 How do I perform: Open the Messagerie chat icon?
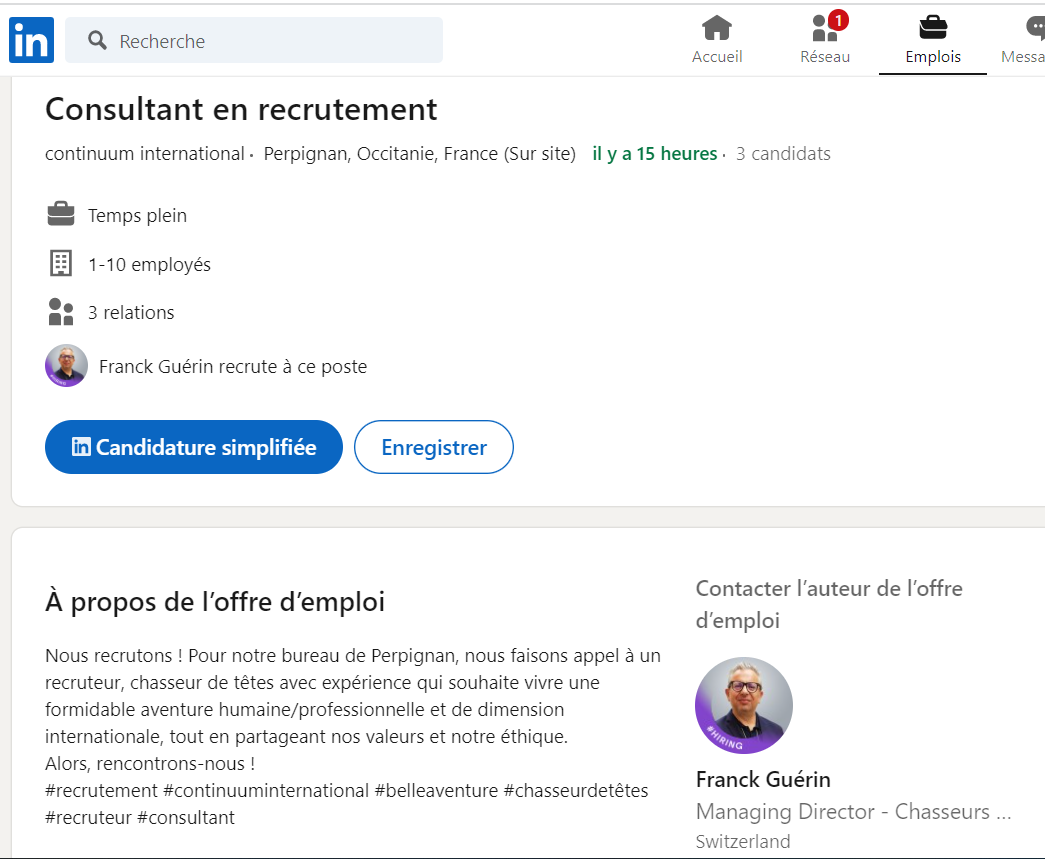[1035, 28]
